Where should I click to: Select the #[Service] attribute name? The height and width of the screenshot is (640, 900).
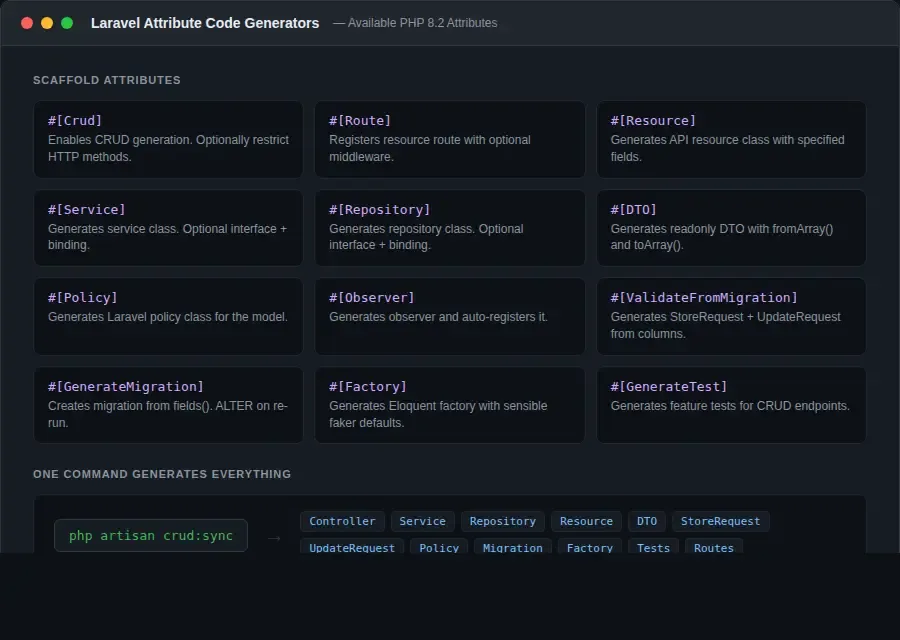(87, 210)
